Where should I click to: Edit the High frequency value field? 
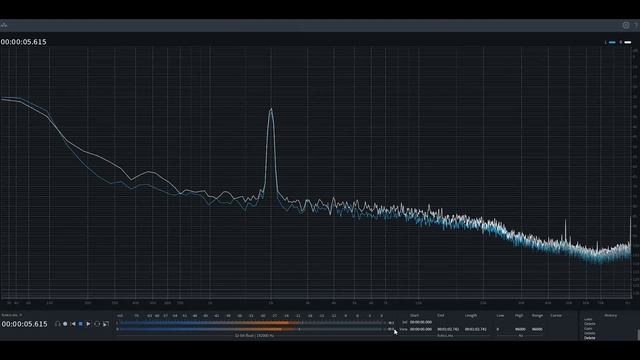coord(520,329)
